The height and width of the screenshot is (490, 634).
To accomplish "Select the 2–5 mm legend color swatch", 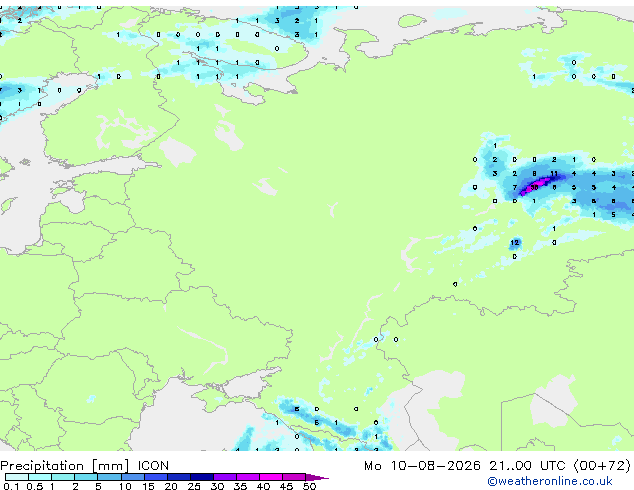I will (86, 477).
